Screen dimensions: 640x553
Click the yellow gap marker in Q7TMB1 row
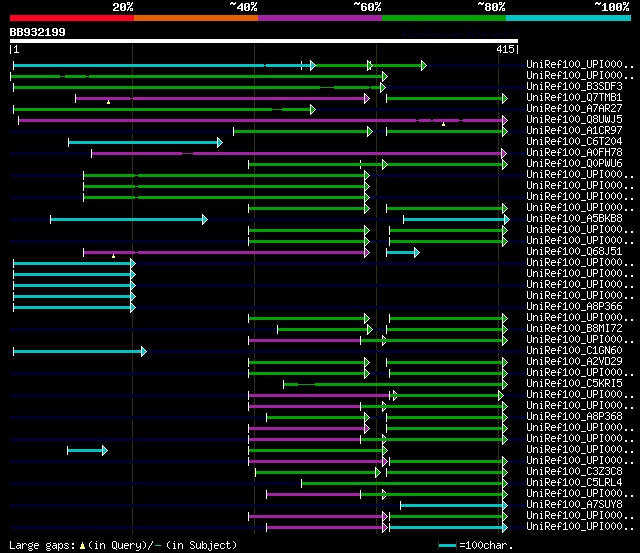[108, 102]
